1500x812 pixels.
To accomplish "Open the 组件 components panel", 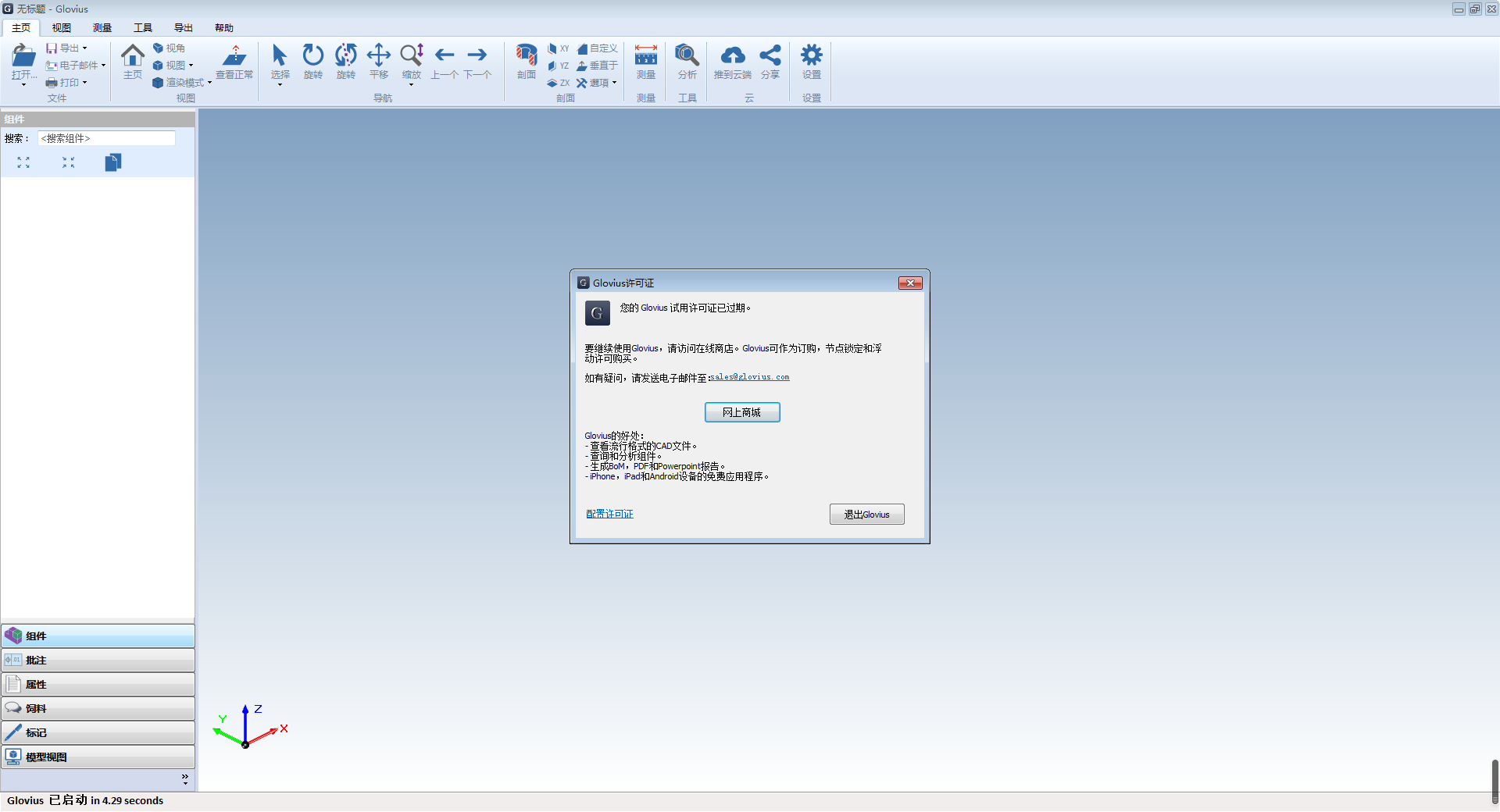I will 98,636.
